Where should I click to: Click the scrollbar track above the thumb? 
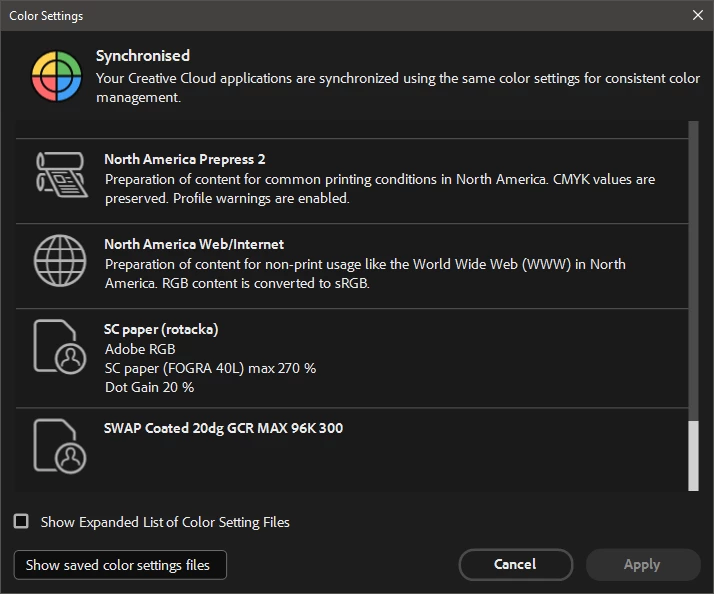click(x=693, y=271)
